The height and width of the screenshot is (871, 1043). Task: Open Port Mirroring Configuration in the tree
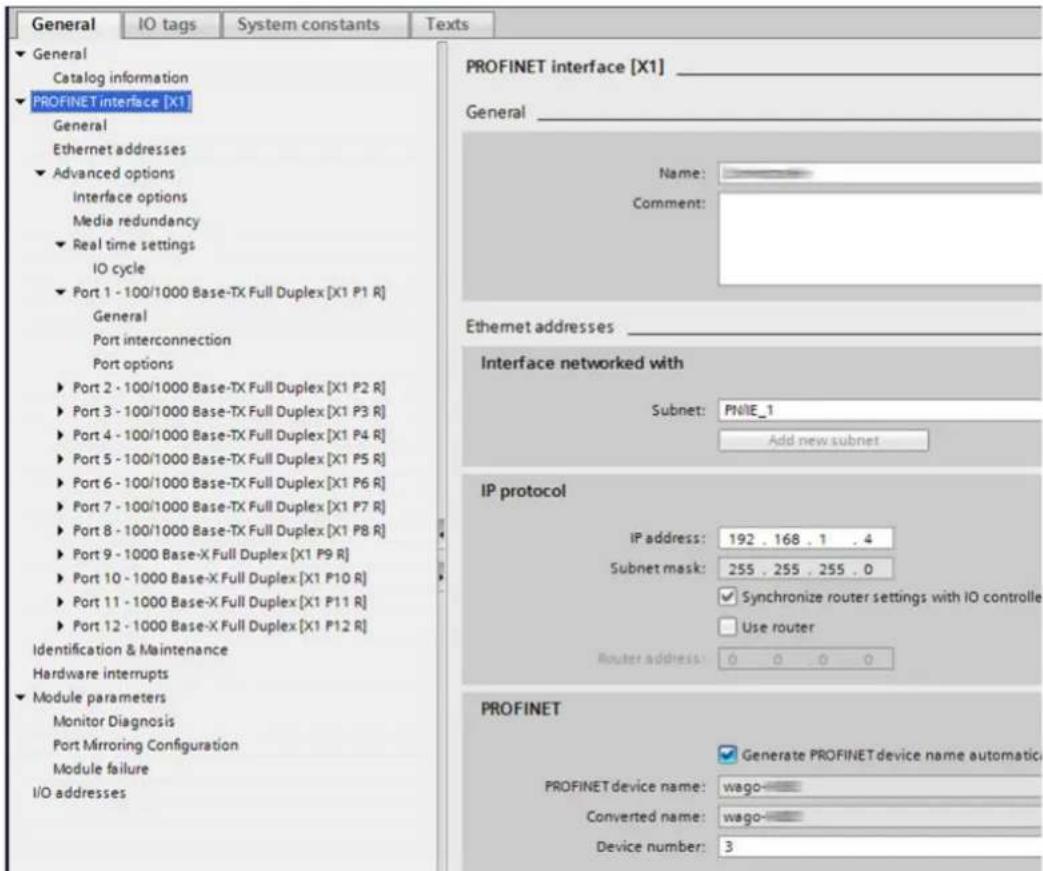146,745
